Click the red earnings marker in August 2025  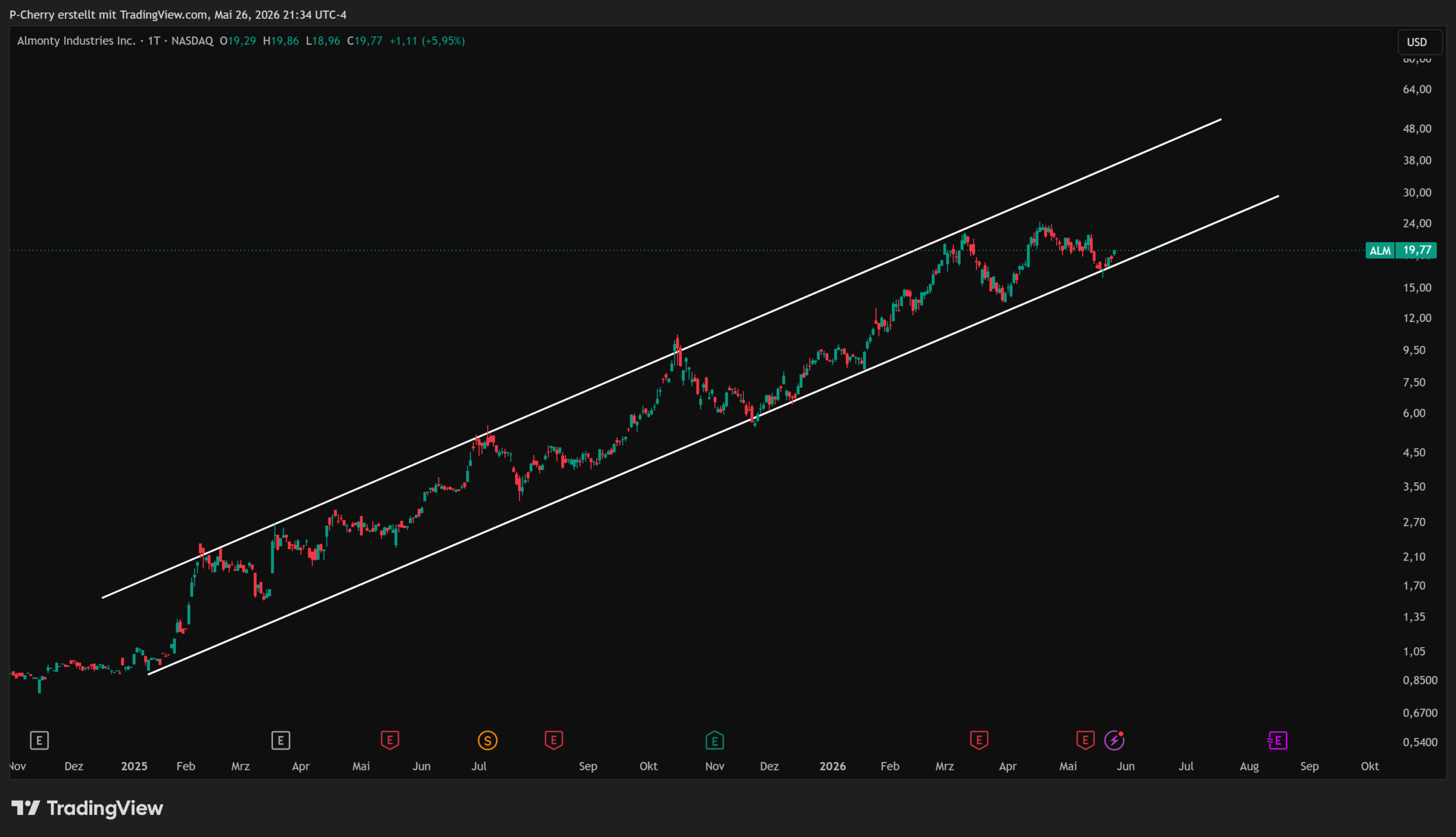tap(553, 740)
